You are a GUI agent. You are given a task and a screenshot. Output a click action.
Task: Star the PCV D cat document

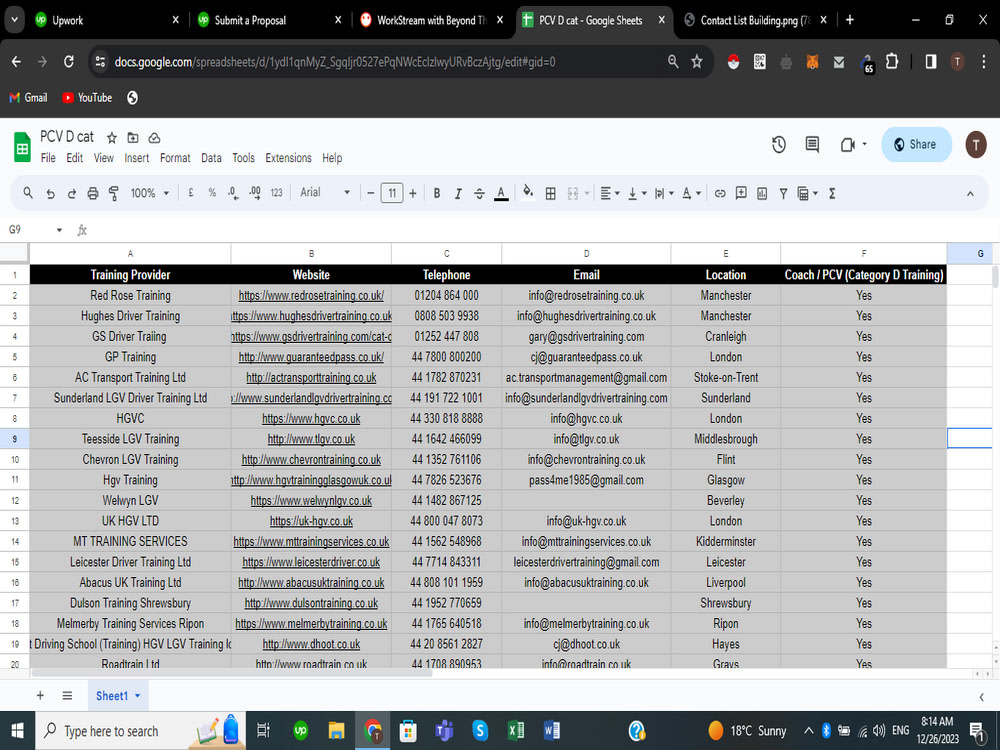[x=112, y=138]
